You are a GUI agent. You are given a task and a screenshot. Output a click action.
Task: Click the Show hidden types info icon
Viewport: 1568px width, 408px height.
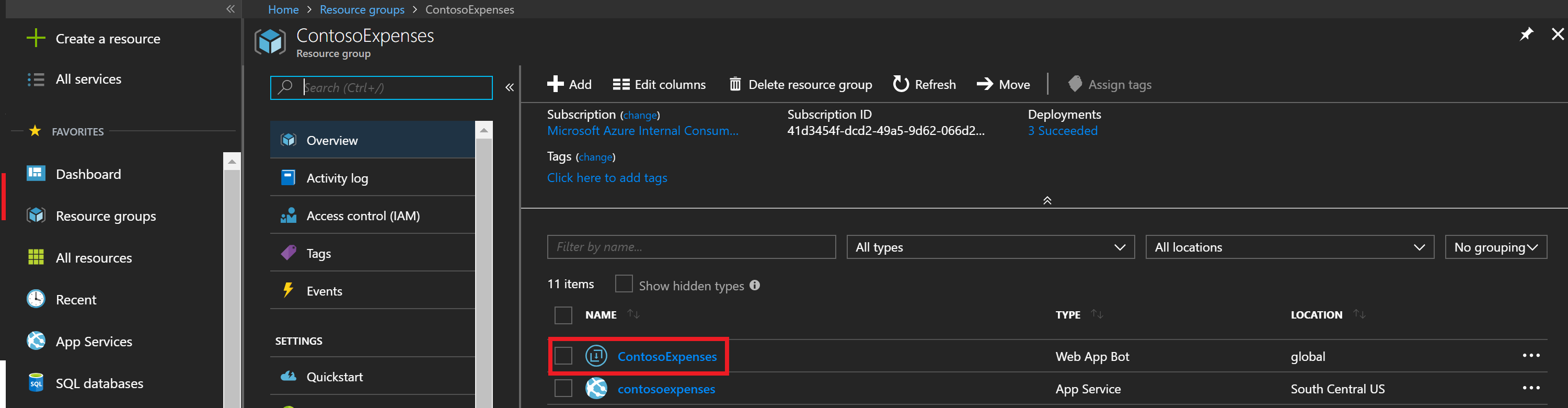pos(755,285)
